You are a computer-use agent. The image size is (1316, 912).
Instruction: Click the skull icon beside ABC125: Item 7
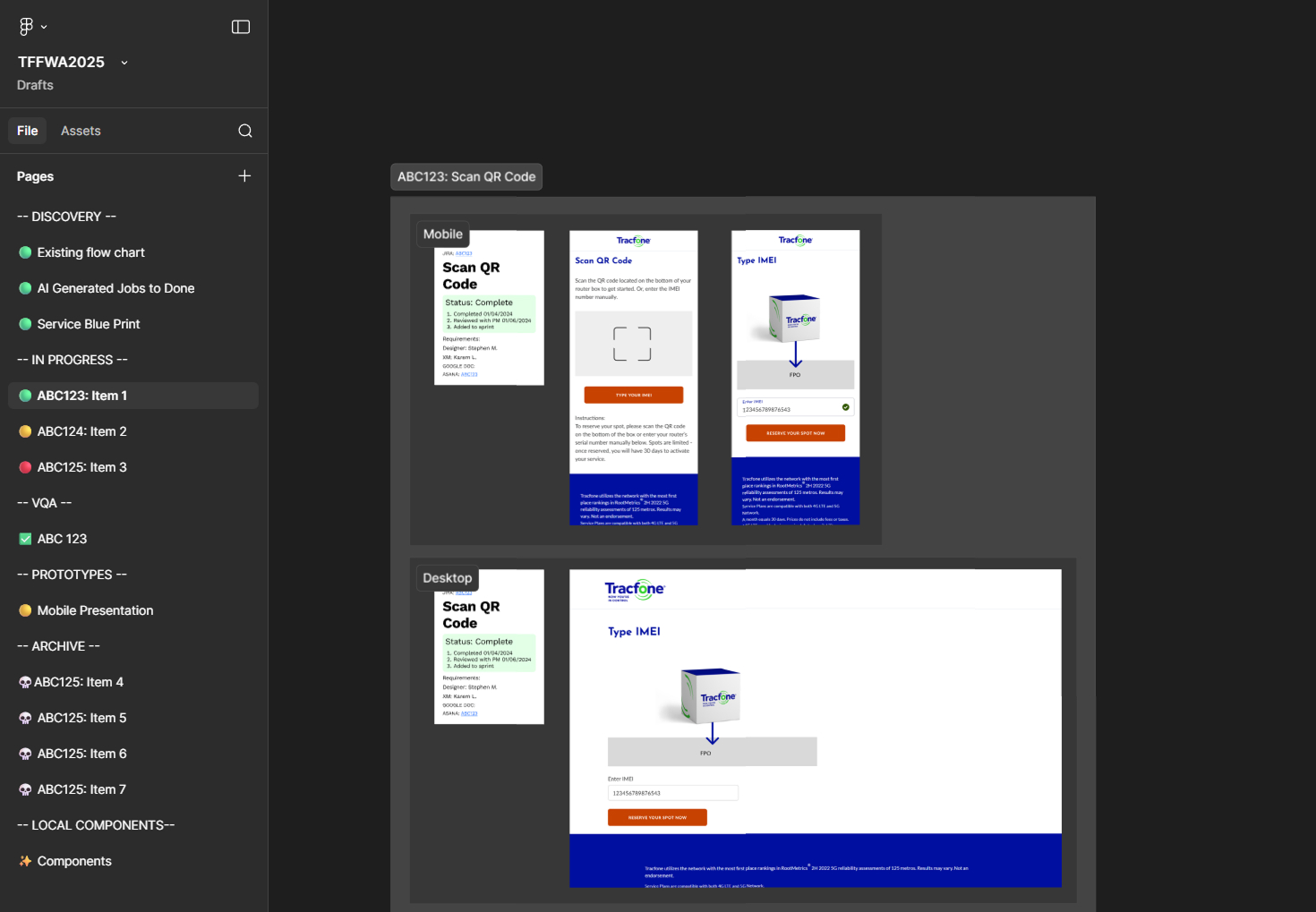click(24, 788)
